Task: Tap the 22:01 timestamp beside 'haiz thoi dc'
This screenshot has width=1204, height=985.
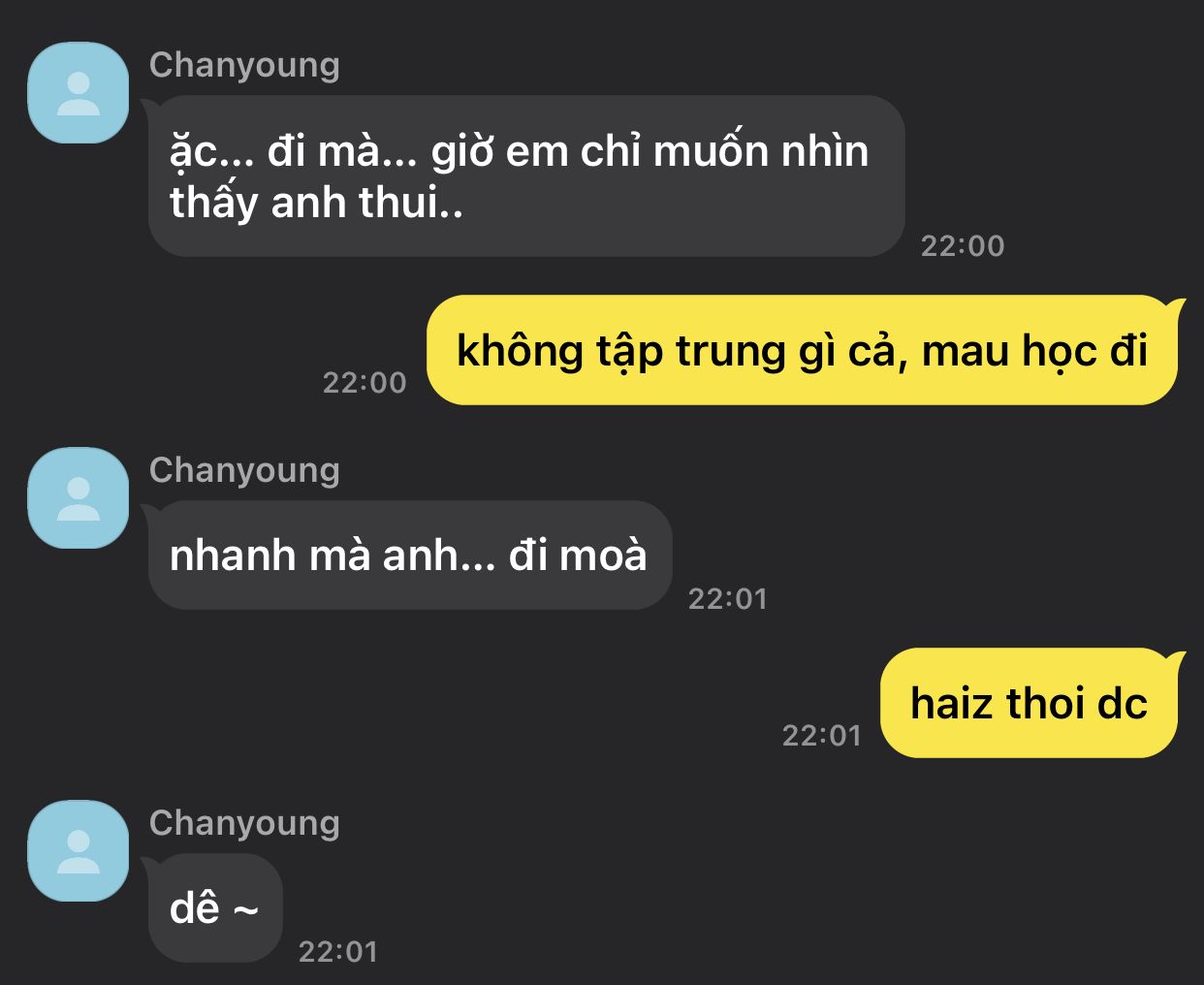Action: point(822,735)
